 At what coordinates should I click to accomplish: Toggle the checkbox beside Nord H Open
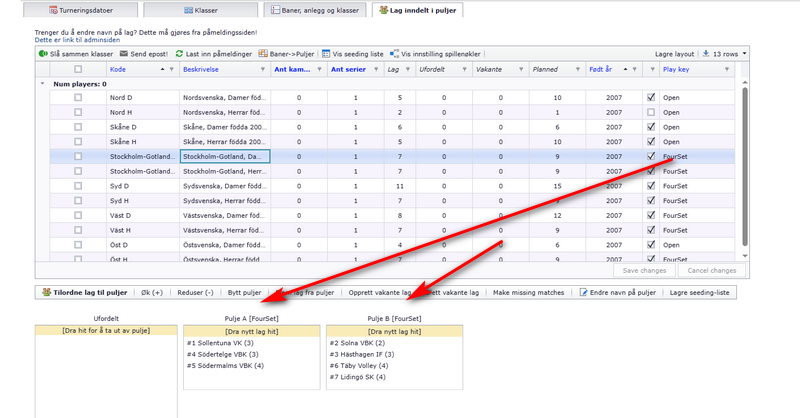[x=651, y=112]
